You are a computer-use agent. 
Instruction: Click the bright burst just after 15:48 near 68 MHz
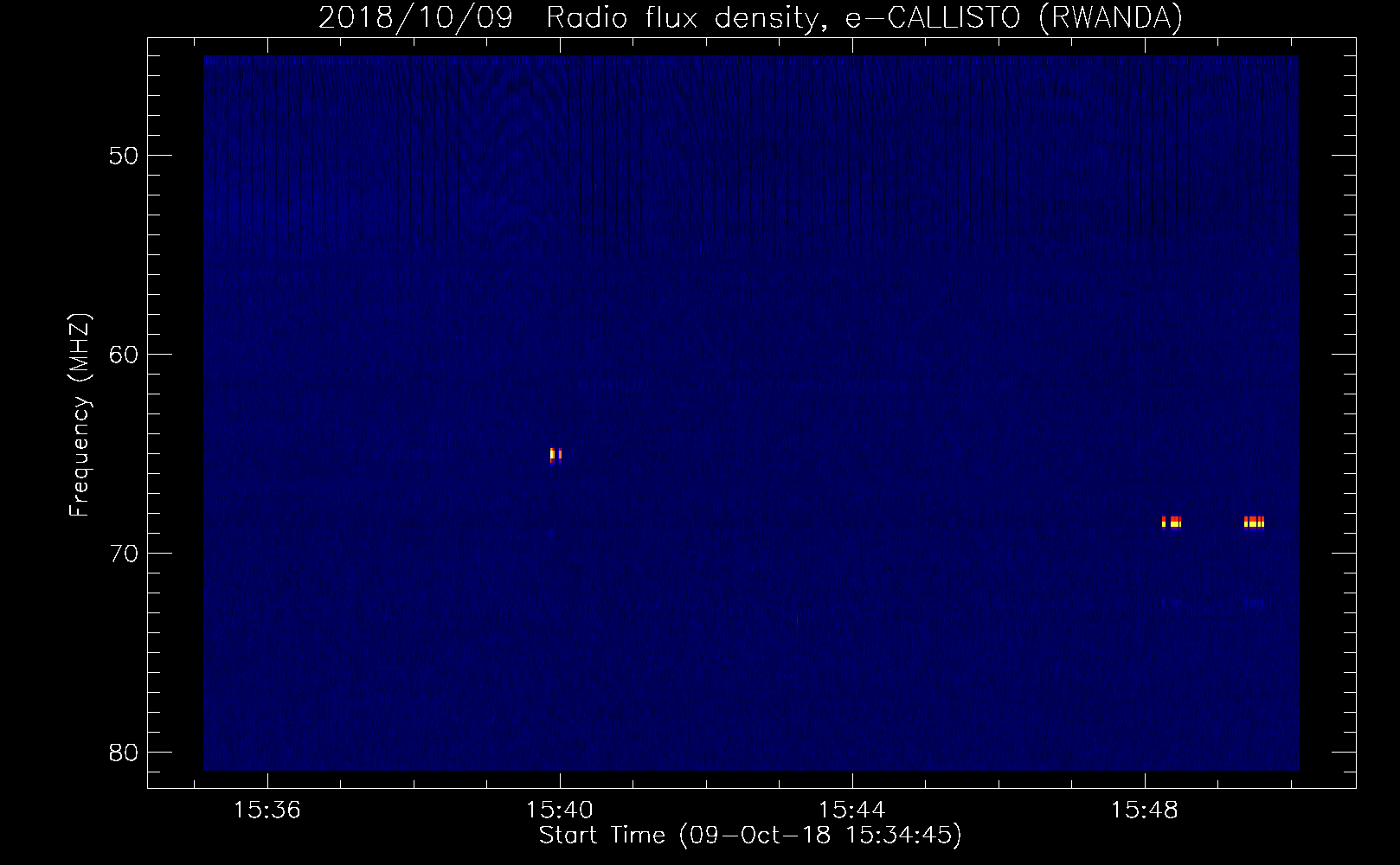(1172, 522)
